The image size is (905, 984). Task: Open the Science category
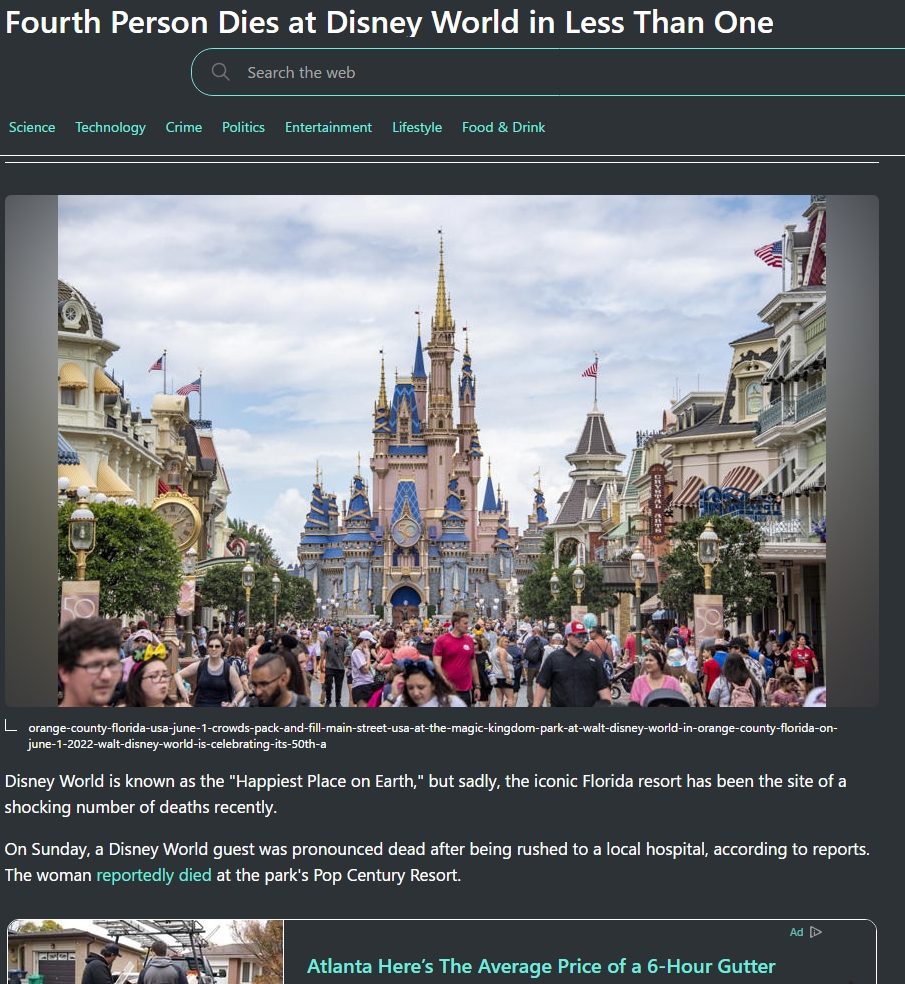tap(32, 127)
